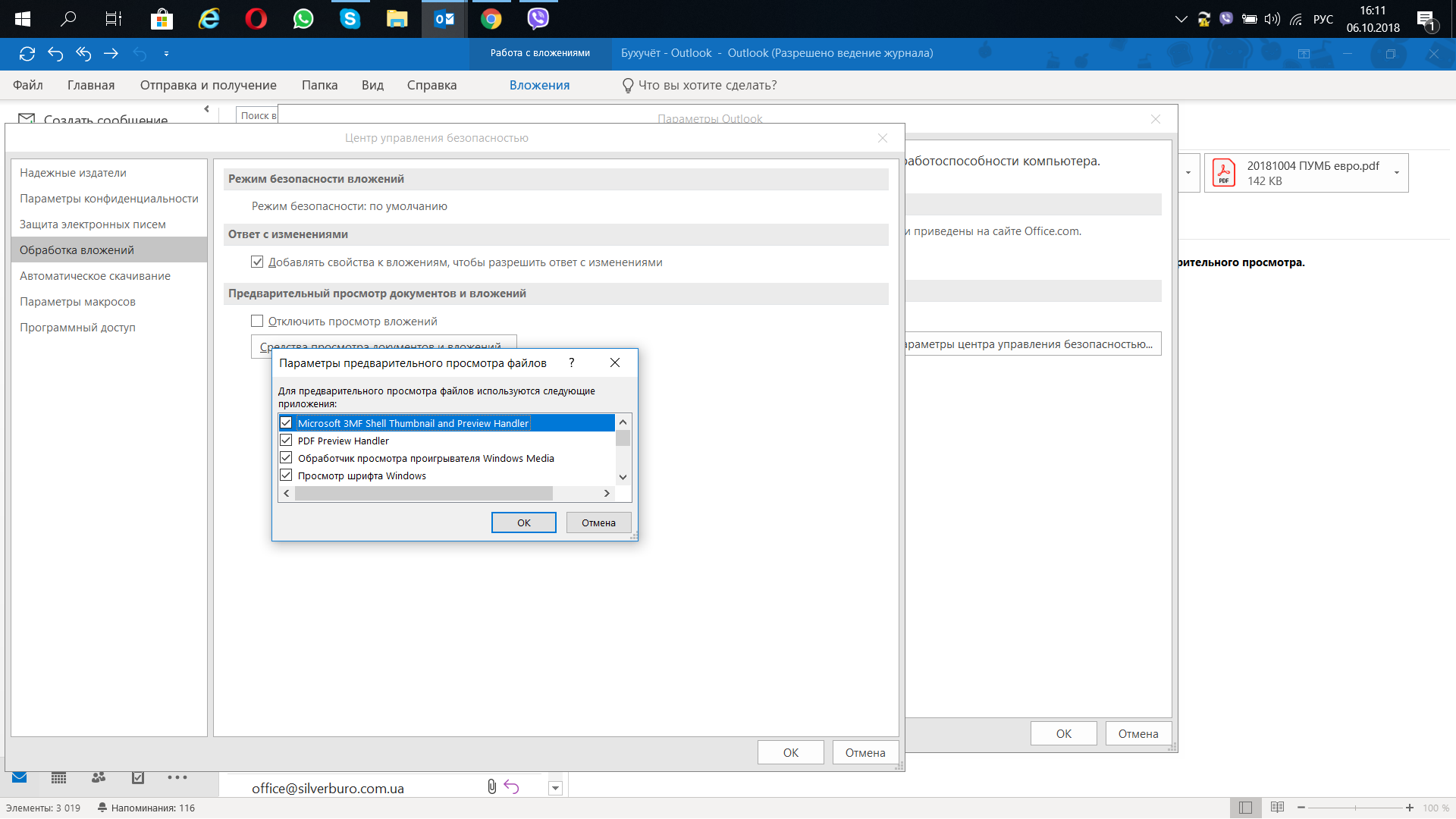Collapse the folder pane chevron
Screen dimensions: 1456x819
[x=206, y=110]
